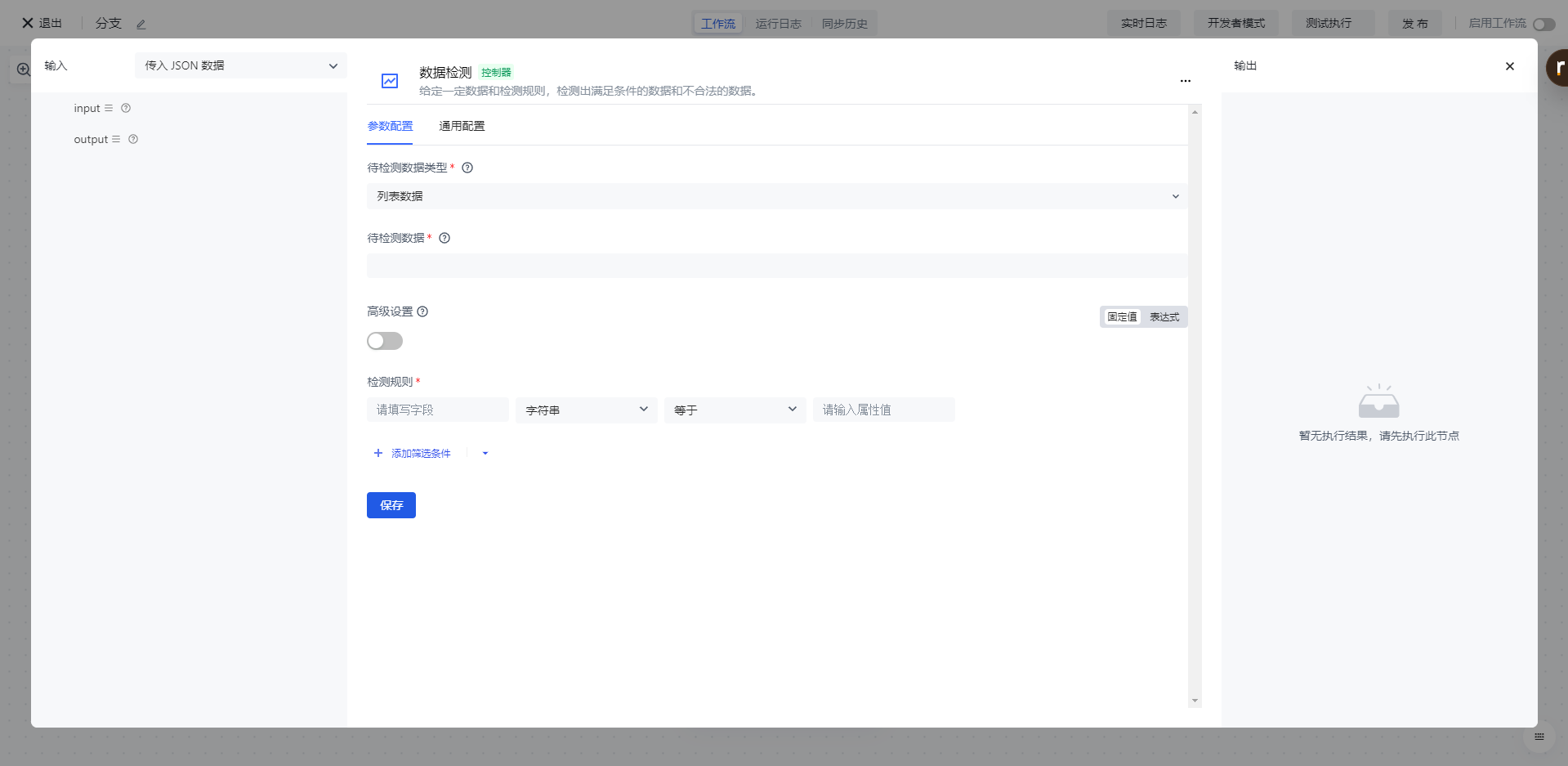This screenshot has width=1568, height=766.
Task: Click help icon beside 高级设置
Action: click(422, 311)
